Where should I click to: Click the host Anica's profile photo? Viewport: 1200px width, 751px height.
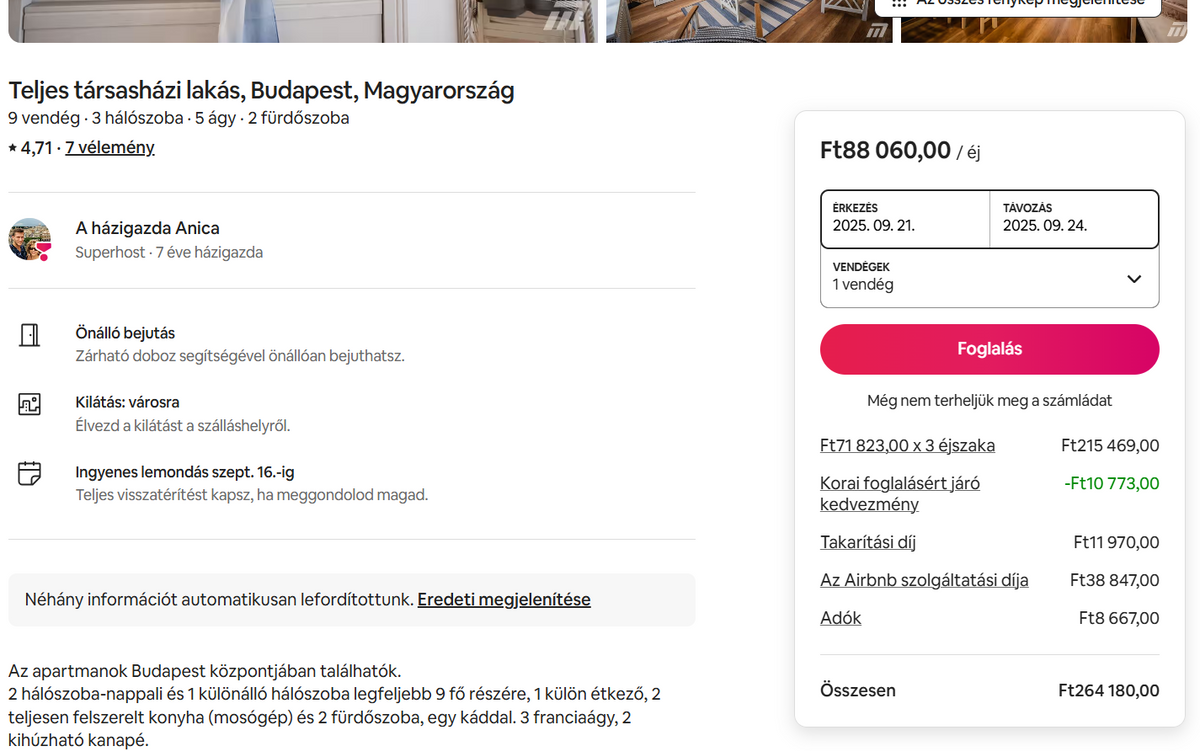30,240
